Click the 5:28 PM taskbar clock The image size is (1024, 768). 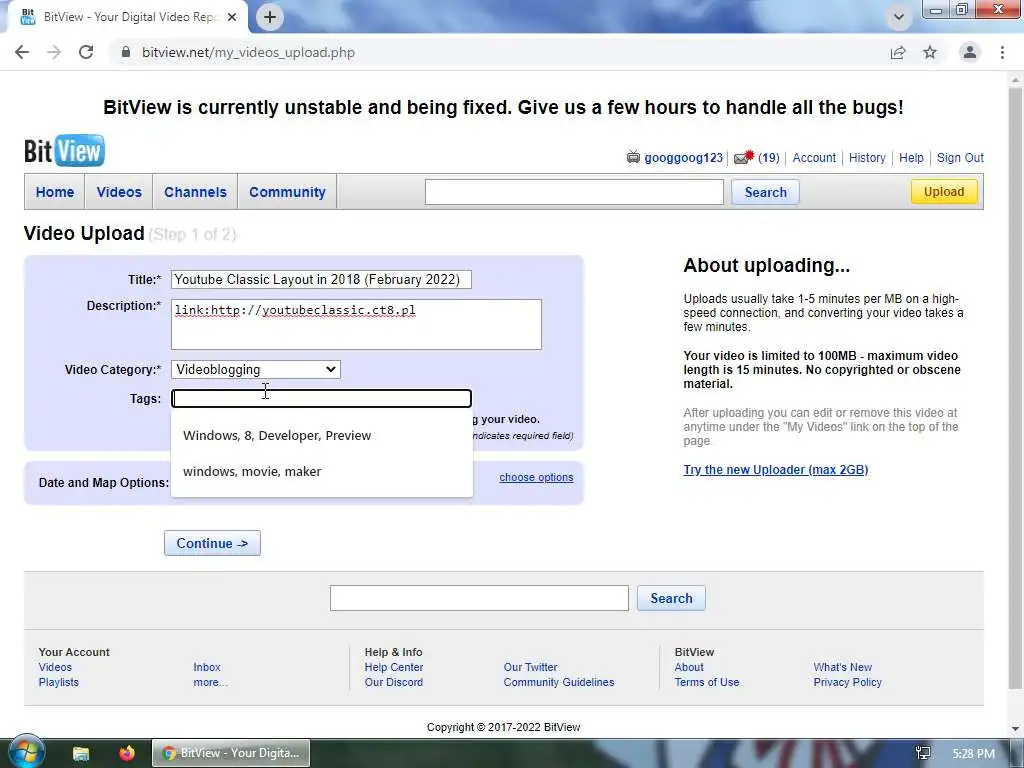pos(973,754)
